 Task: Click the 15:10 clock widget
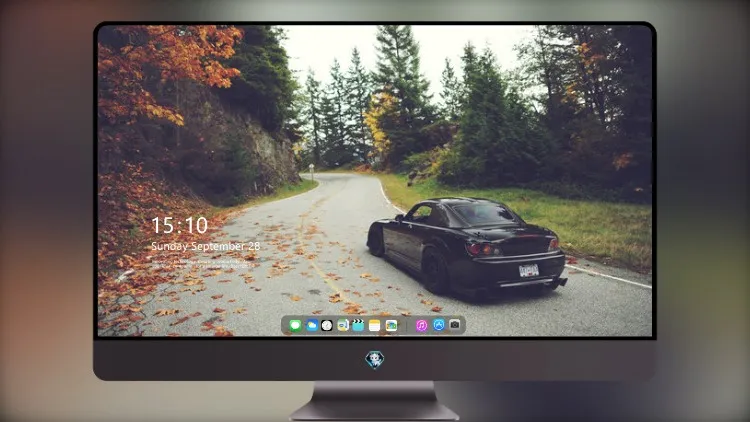coord(179,225)
